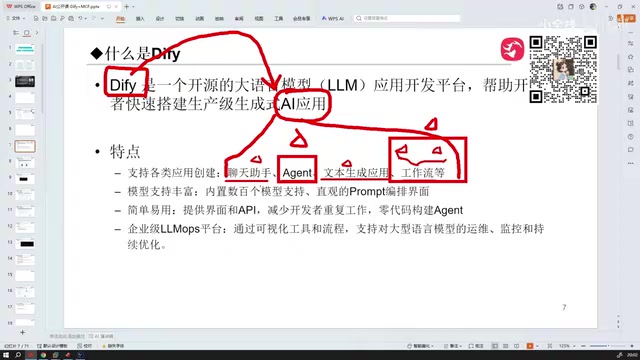Click the zoom in plus button
Image resolution: width=640 pixels, height=360 pixels.
632,346
